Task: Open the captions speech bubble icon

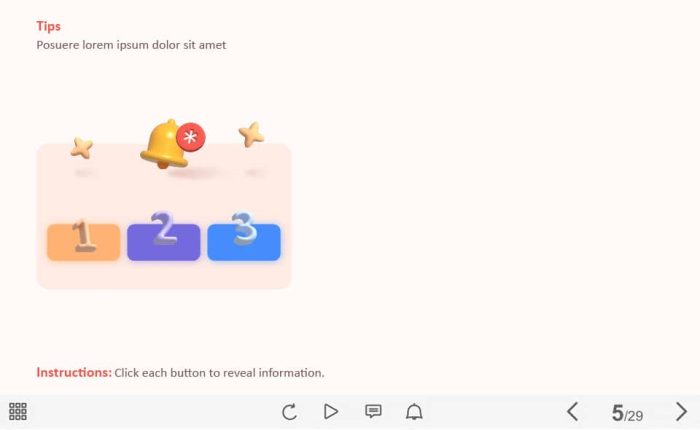Action: (373, 411)
